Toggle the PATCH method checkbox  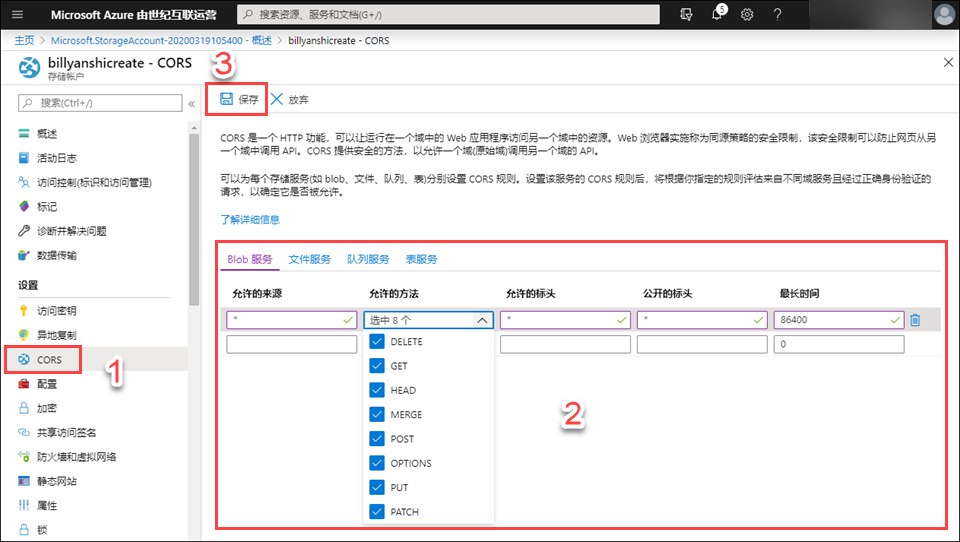(377, 512)
